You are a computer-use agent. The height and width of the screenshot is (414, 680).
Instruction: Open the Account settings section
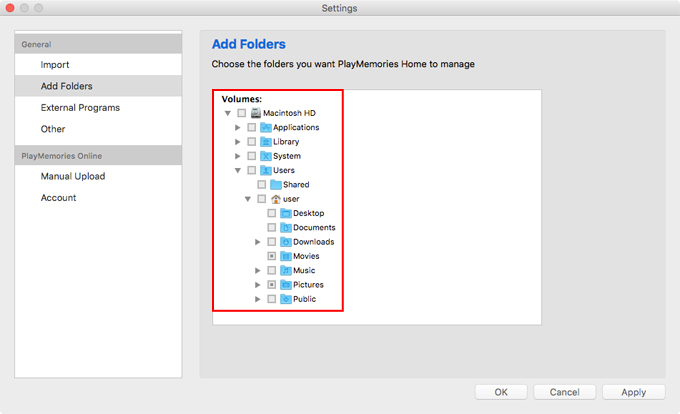98,198
